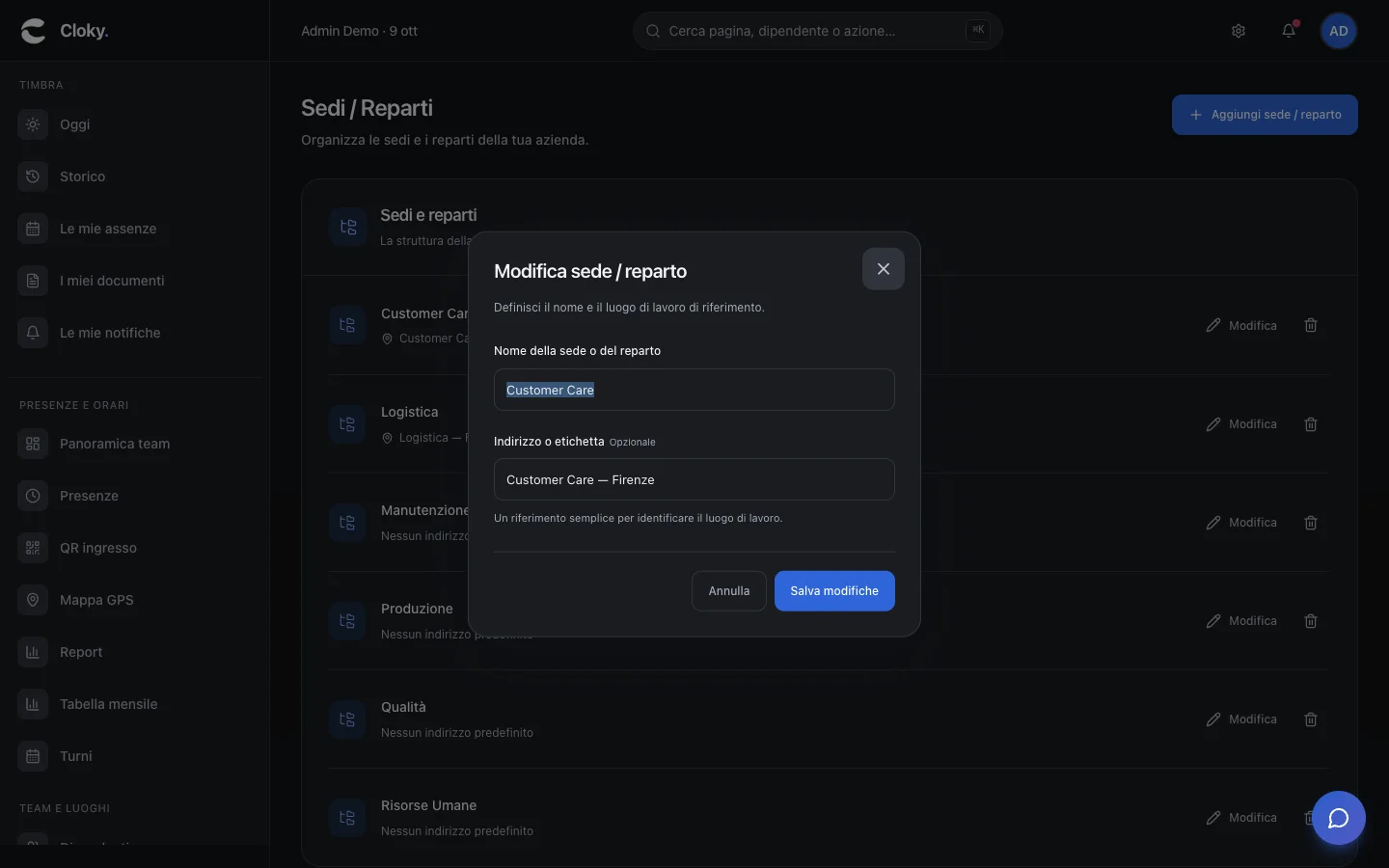The height and width of the screenshot is (868, 1389).
Task: Click the Panoramica team grid icon
Action: pyautogui.click(x=33, y=444)
